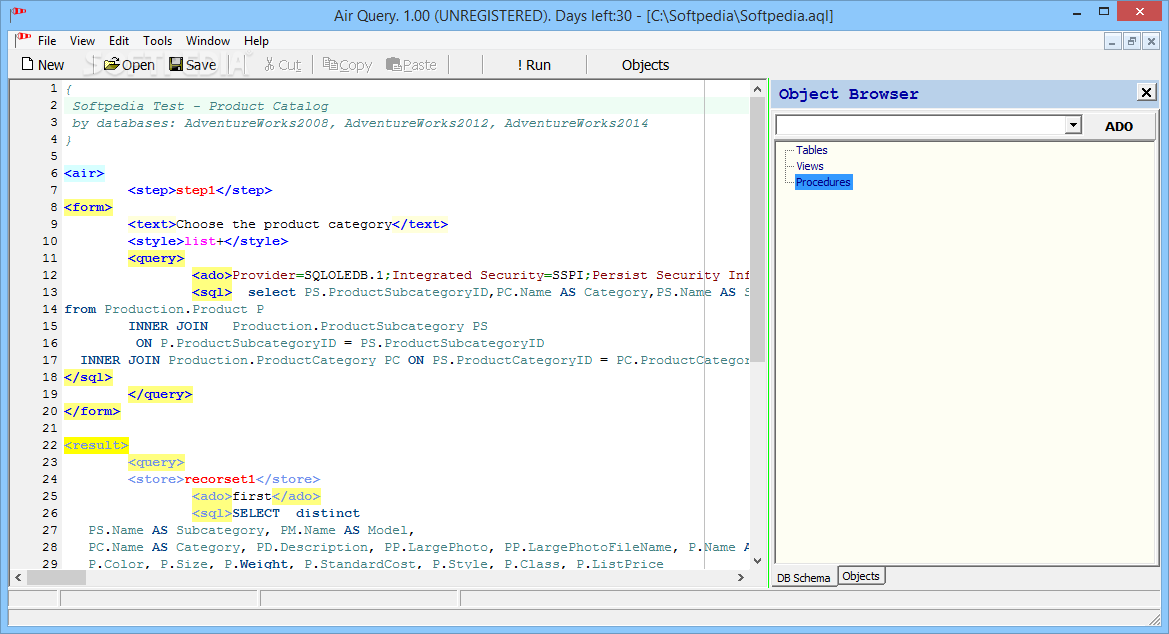Minimize the inner document window
This screenshot has height=634, width=1169.
(x=1112, y=42)
